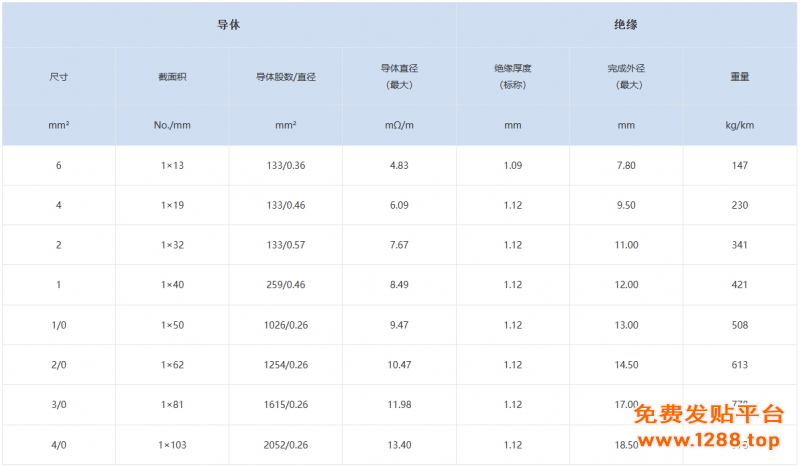Click the '14.50' outer diameter cell
The height and width of the screenshot is (467, 800).
click(626, 365)
